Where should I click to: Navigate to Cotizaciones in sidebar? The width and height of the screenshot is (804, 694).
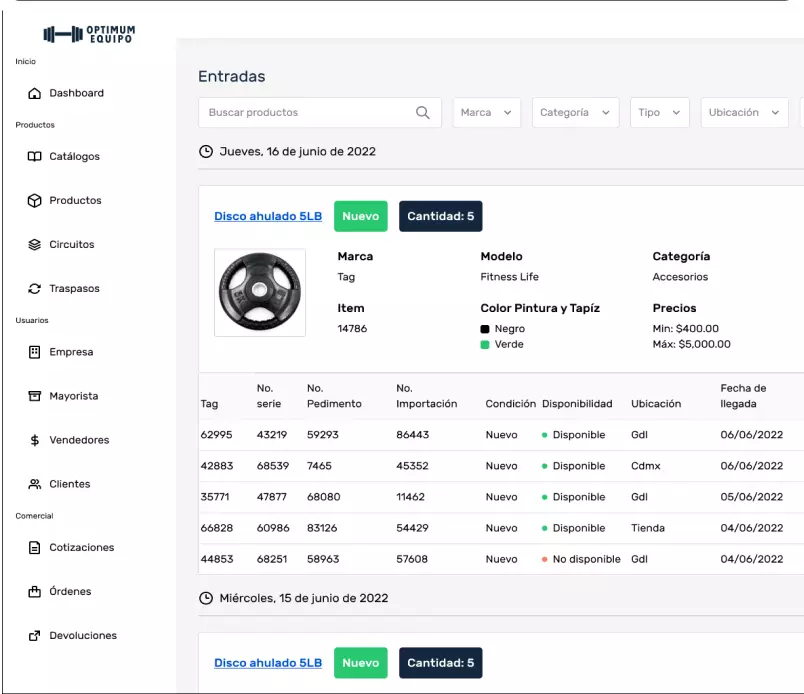point(82,548)
